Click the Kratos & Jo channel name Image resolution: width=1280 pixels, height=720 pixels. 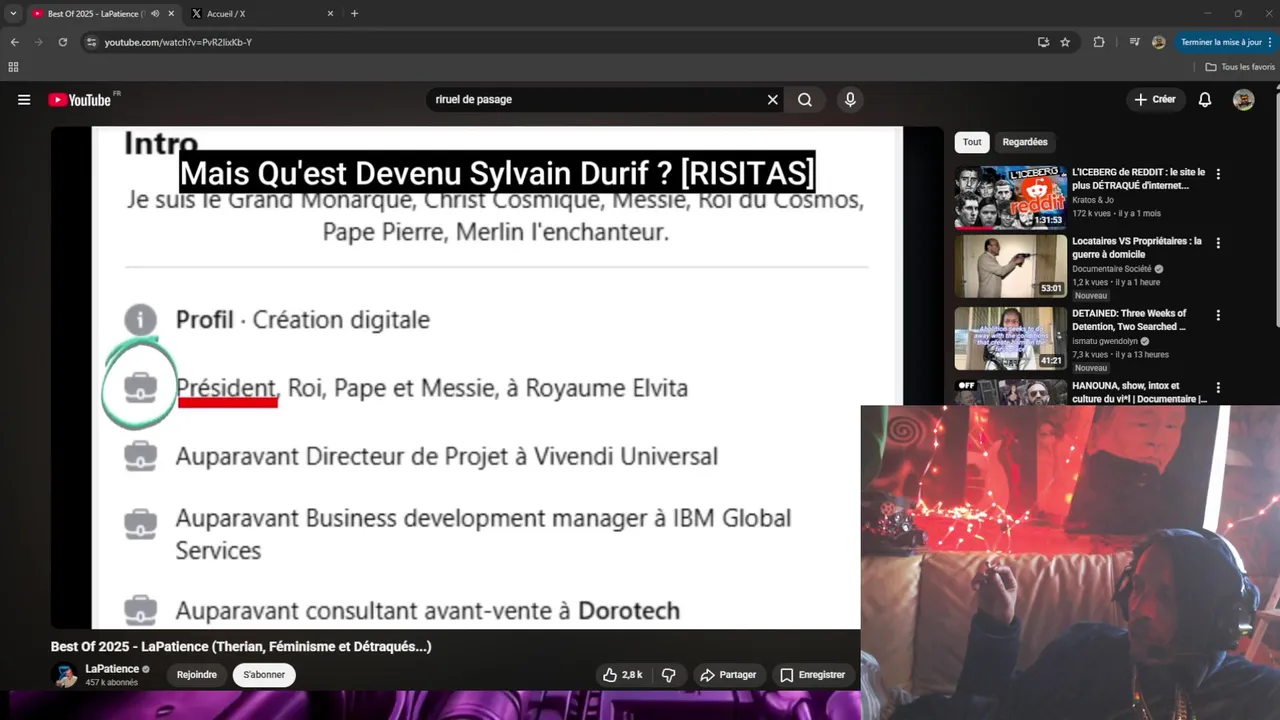(x=1093, y=200)
